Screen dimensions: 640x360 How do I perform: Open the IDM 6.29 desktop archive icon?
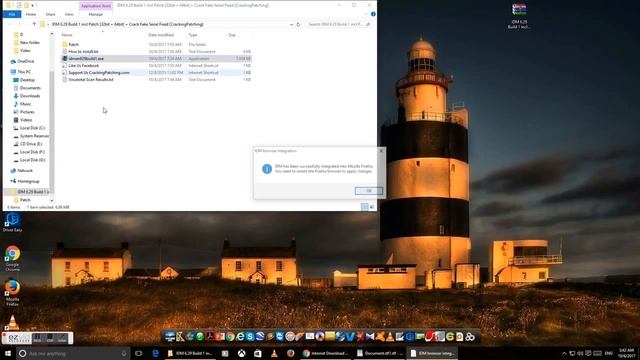pos(519,16)
